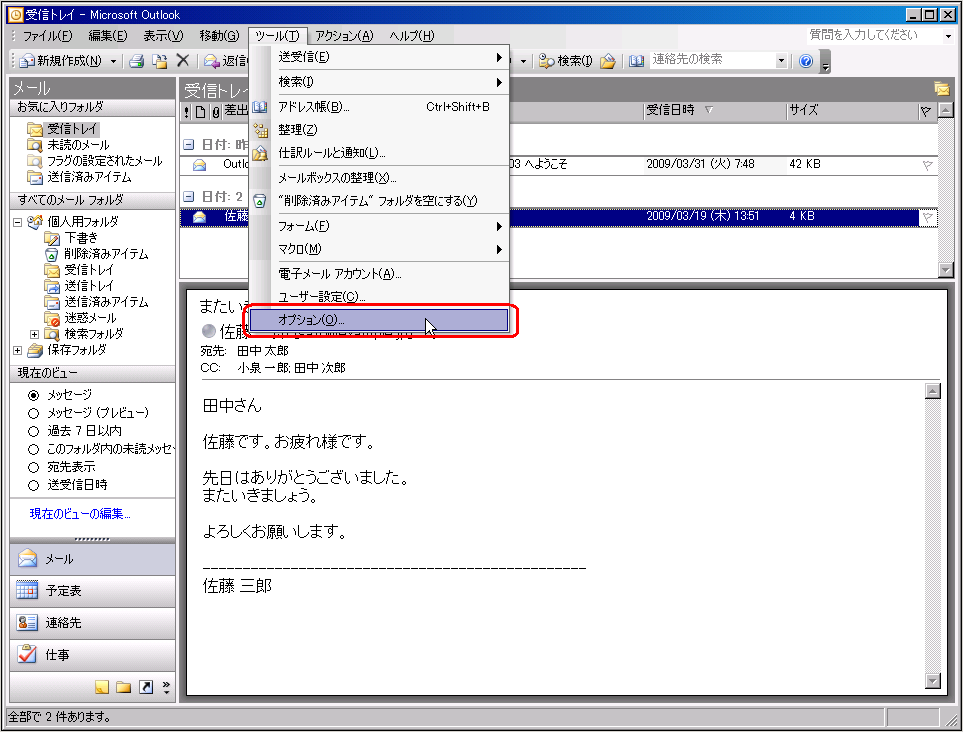Viewport: 963px width, 732px height.
Task: Select the 送受信日時 radio button
Action: click(34, 485)
